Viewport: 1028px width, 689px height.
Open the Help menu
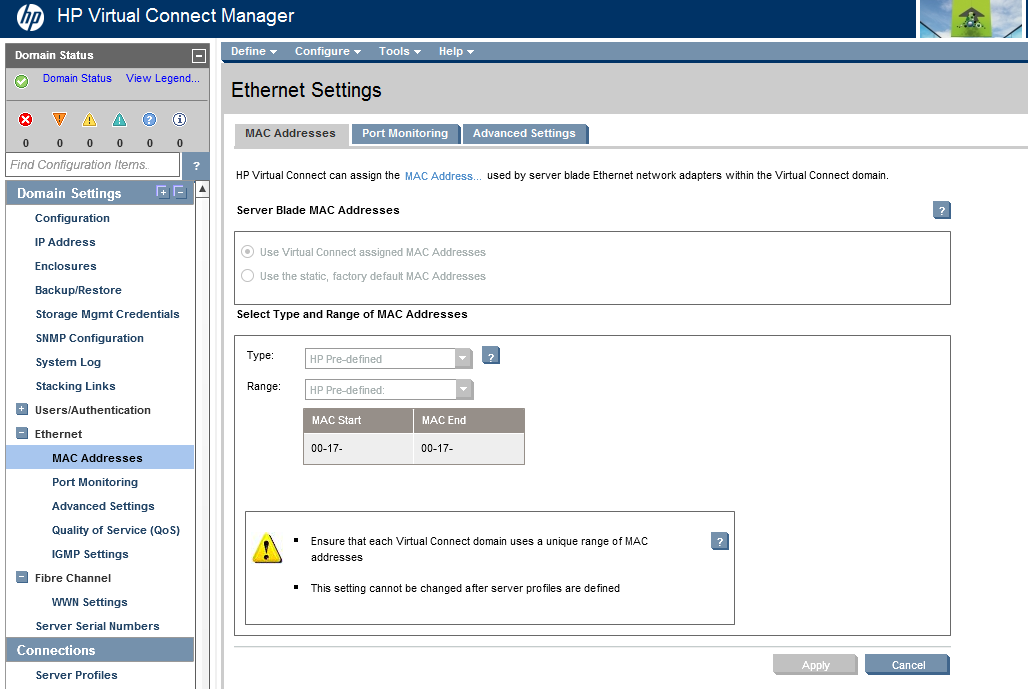click(x=456, y=51)
